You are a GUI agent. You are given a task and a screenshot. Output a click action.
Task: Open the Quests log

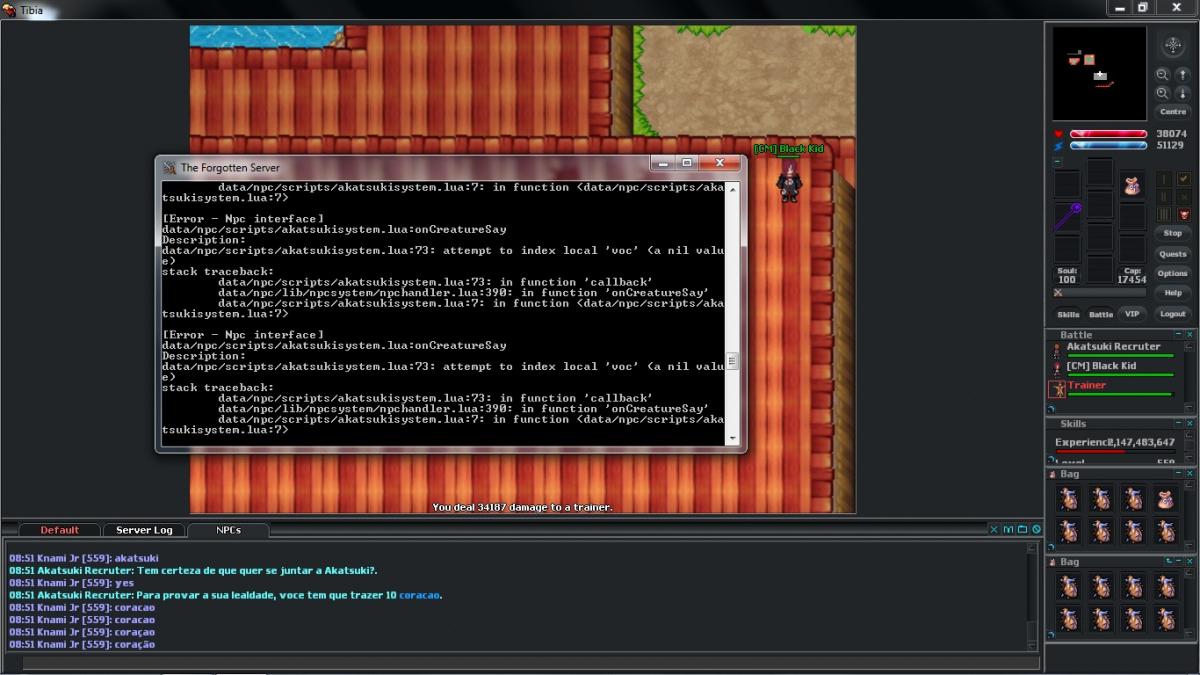click(x=1172, y=254)
